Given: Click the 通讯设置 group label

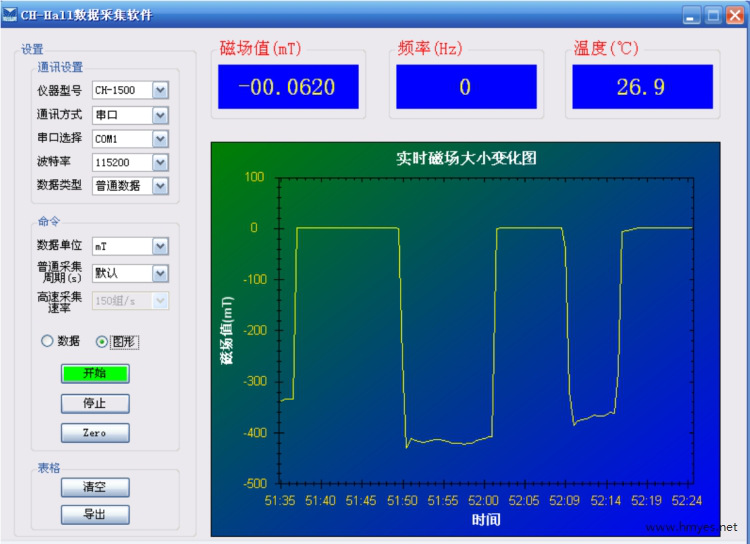Looking at the screenshot, I should pos(60,67).
